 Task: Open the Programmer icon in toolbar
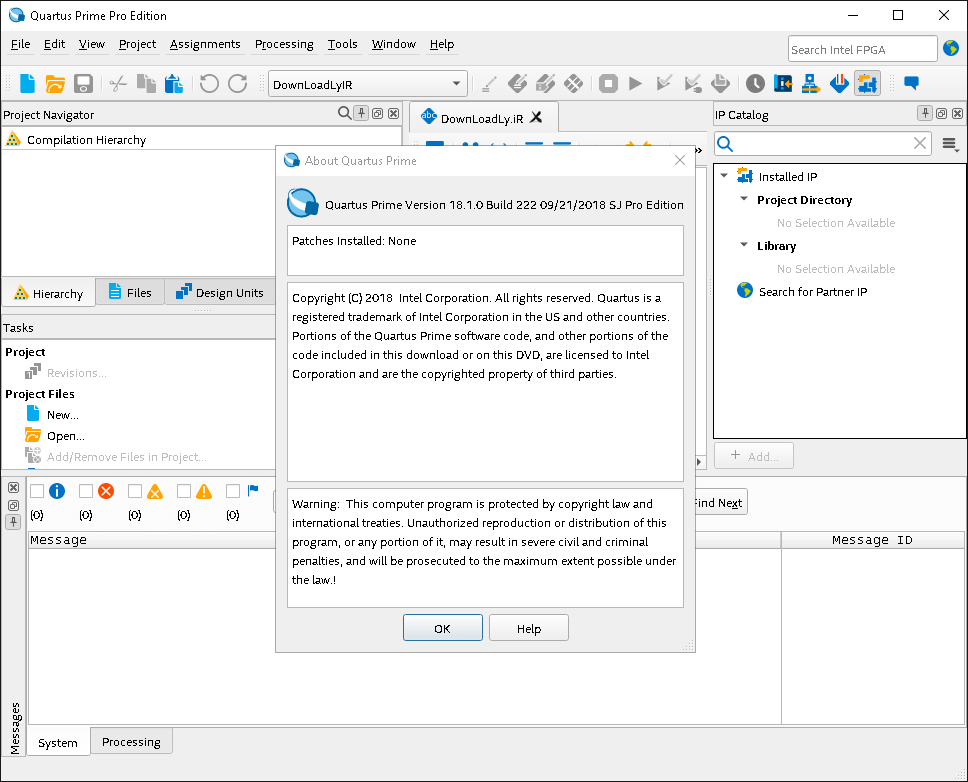[x=839, y=84]
